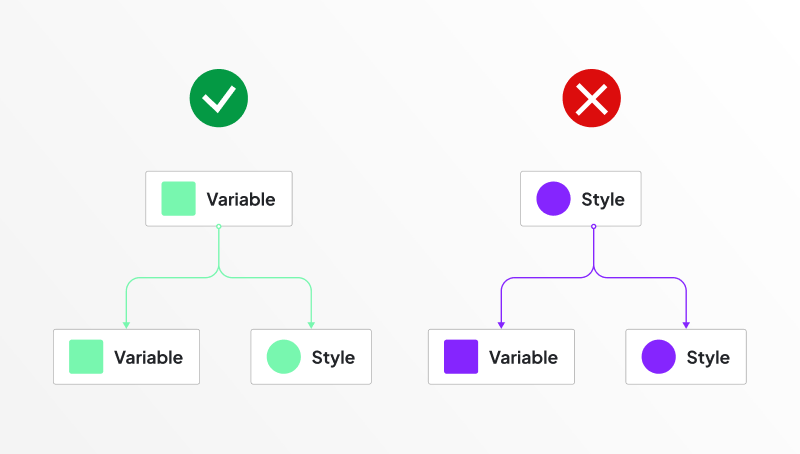This screenshot has width=800, height=454.
Task: Select the bottom-right purple Style box
Action: click(686, 357)
